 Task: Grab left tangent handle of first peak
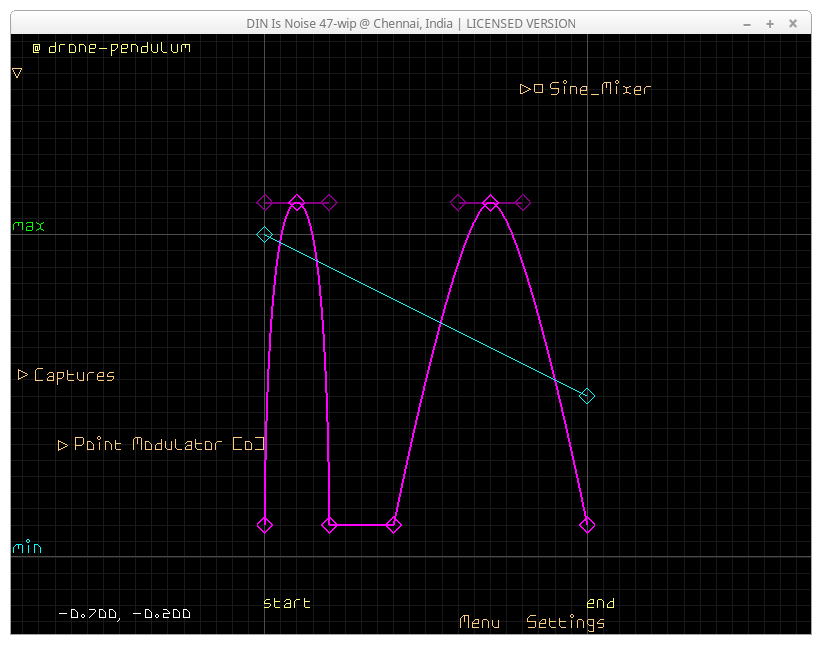264,203
